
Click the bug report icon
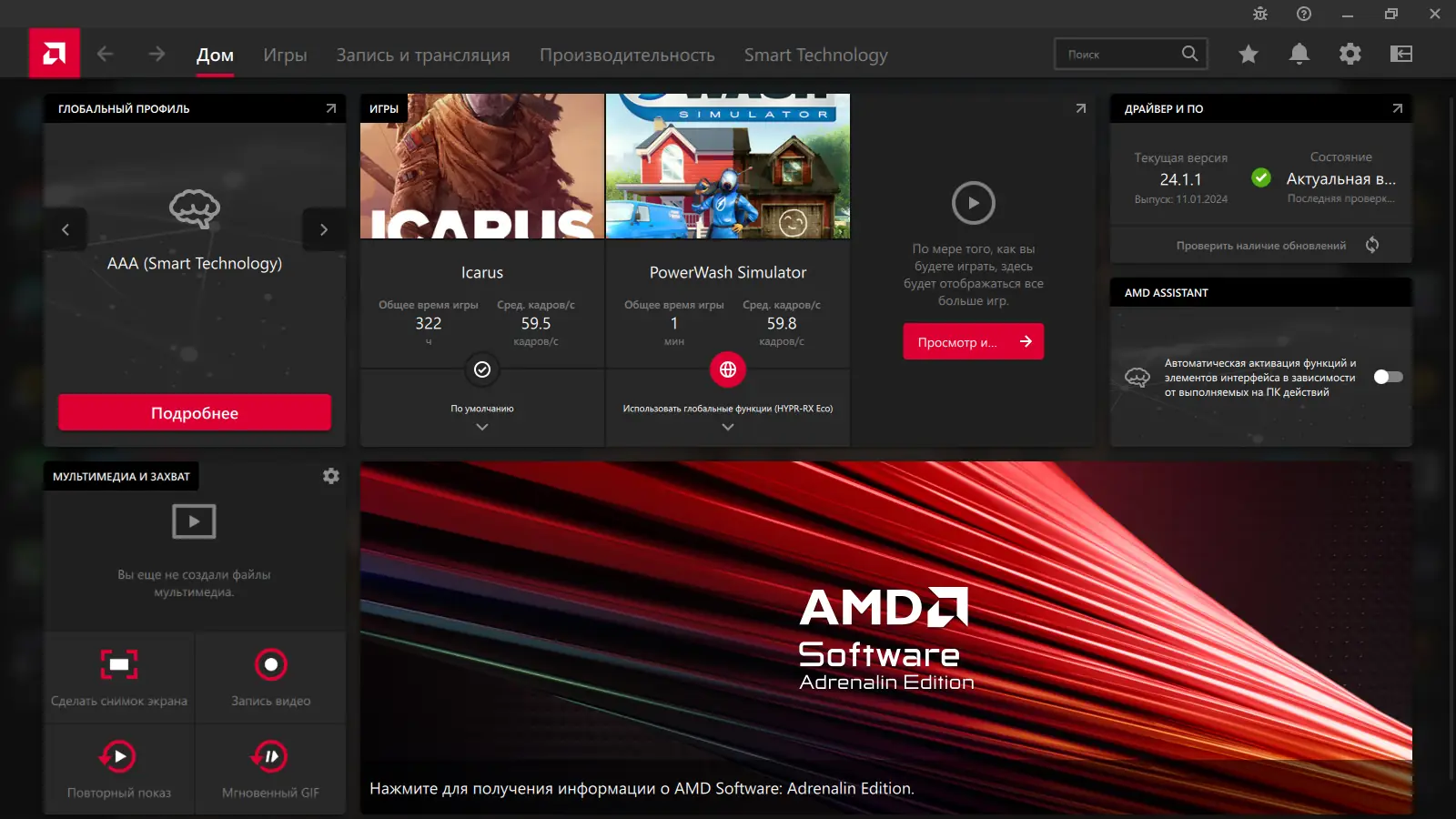click(x=1260, y=14)
